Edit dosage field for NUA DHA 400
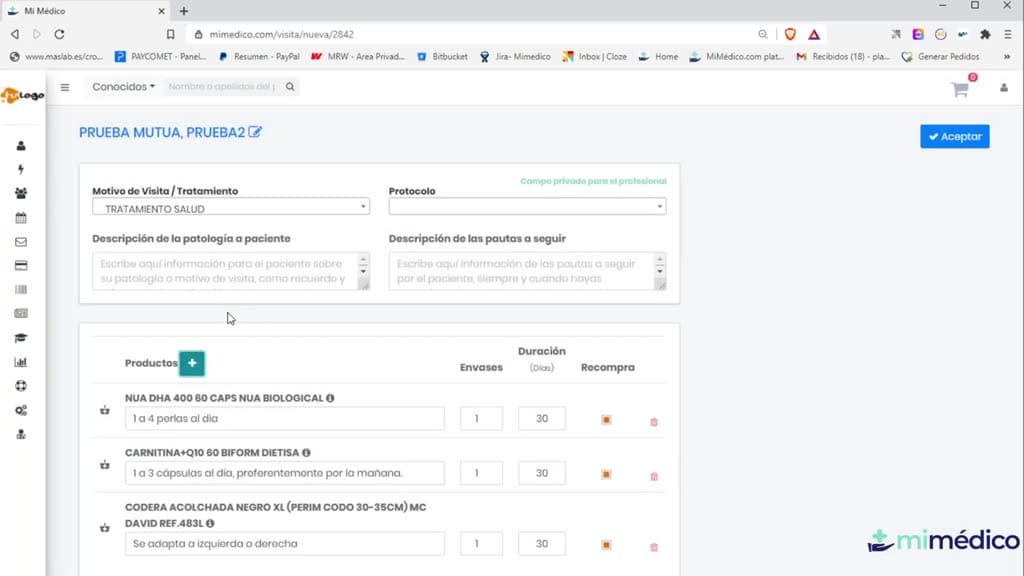The height and width of the screenshot is (576, 1024). 285,419
